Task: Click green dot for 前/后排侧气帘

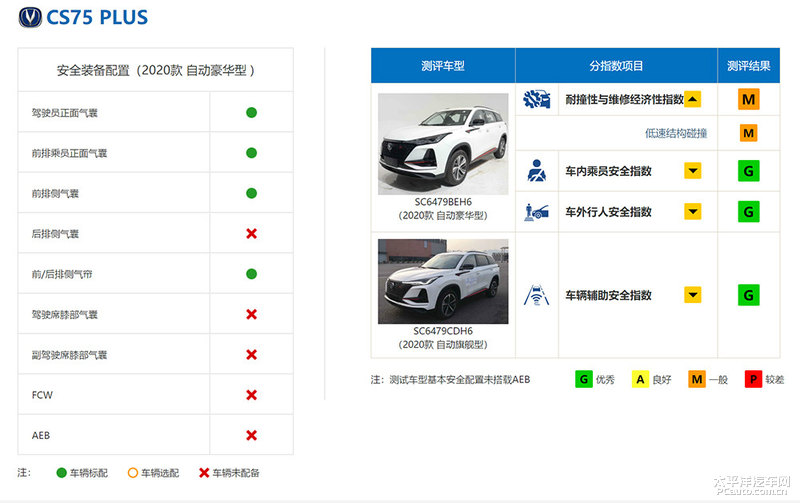Action: (252, 274)
